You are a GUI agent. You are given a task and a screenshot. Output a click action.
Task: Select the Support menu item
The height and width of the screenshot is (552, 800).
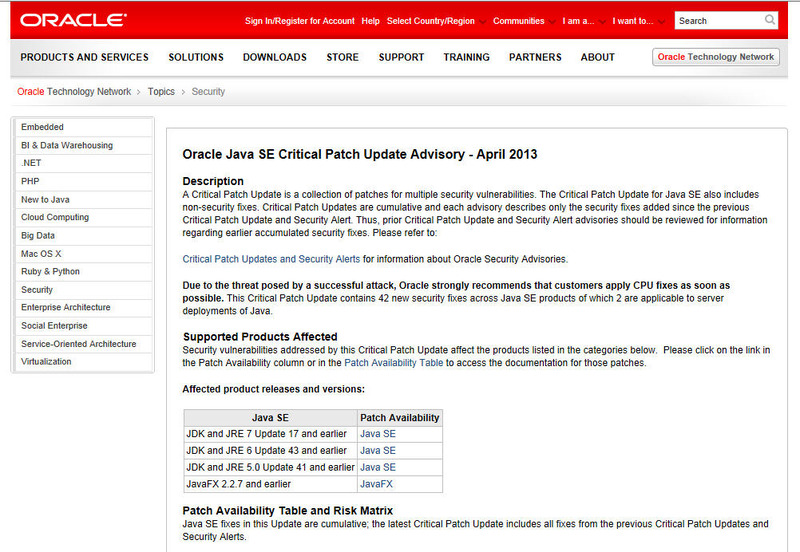point(401,57)
